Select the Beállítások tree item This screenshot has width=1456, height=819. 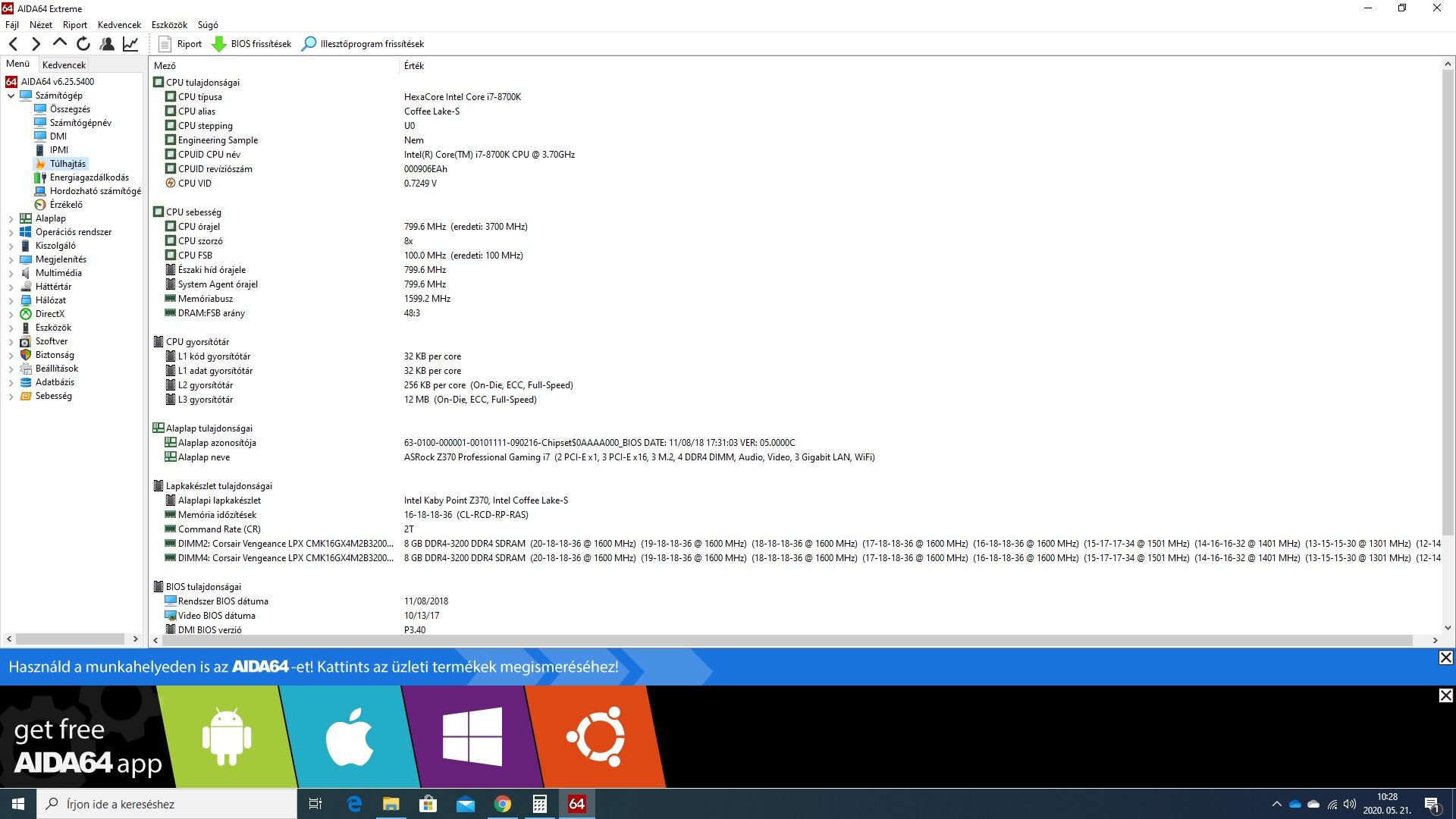click(56, 369)
